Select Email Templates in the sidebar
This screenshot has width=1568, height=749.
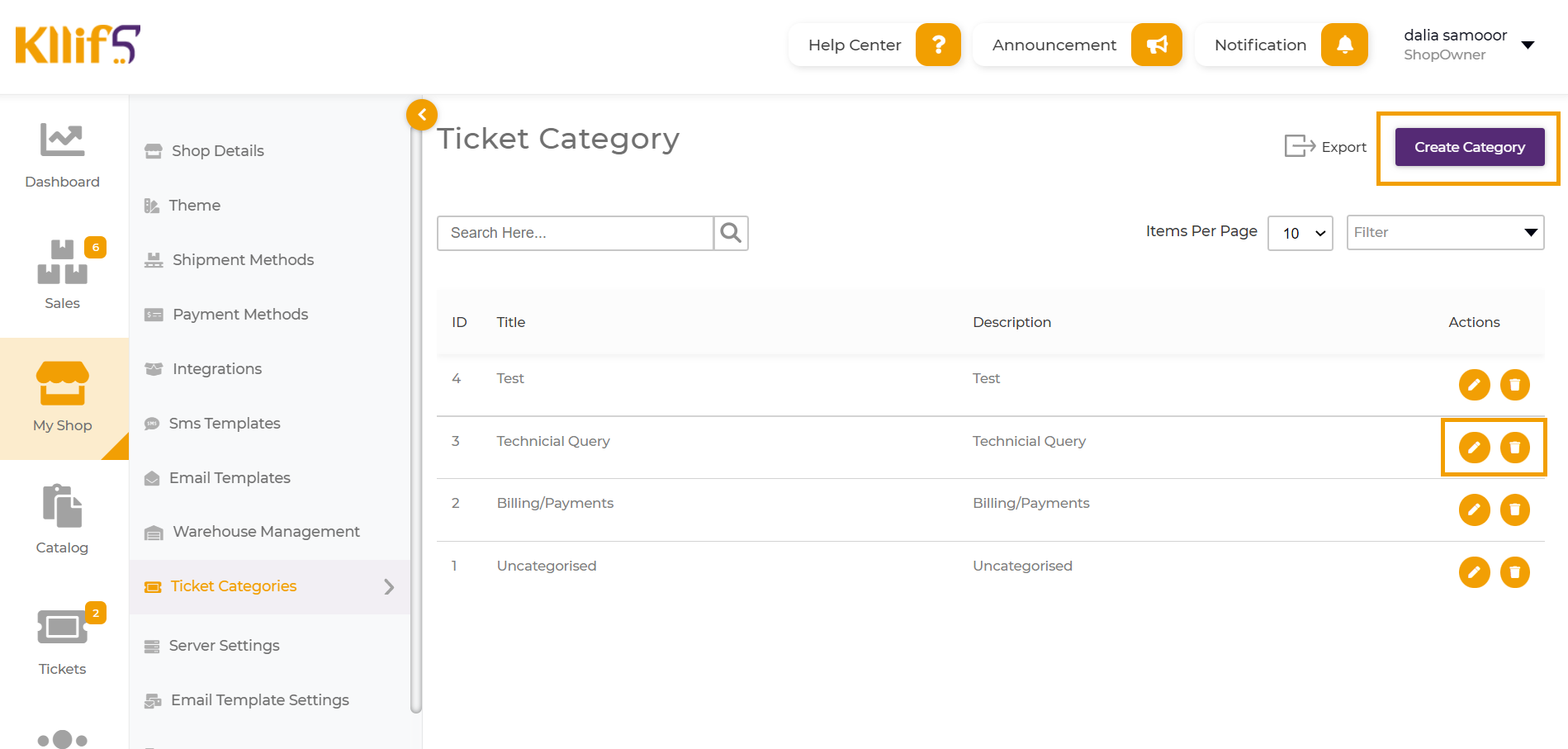(x=230, y=478)
